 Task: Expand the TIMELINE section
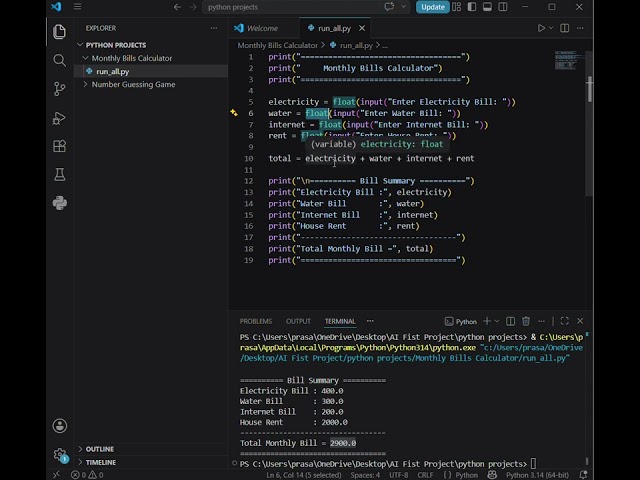[101, 462]
